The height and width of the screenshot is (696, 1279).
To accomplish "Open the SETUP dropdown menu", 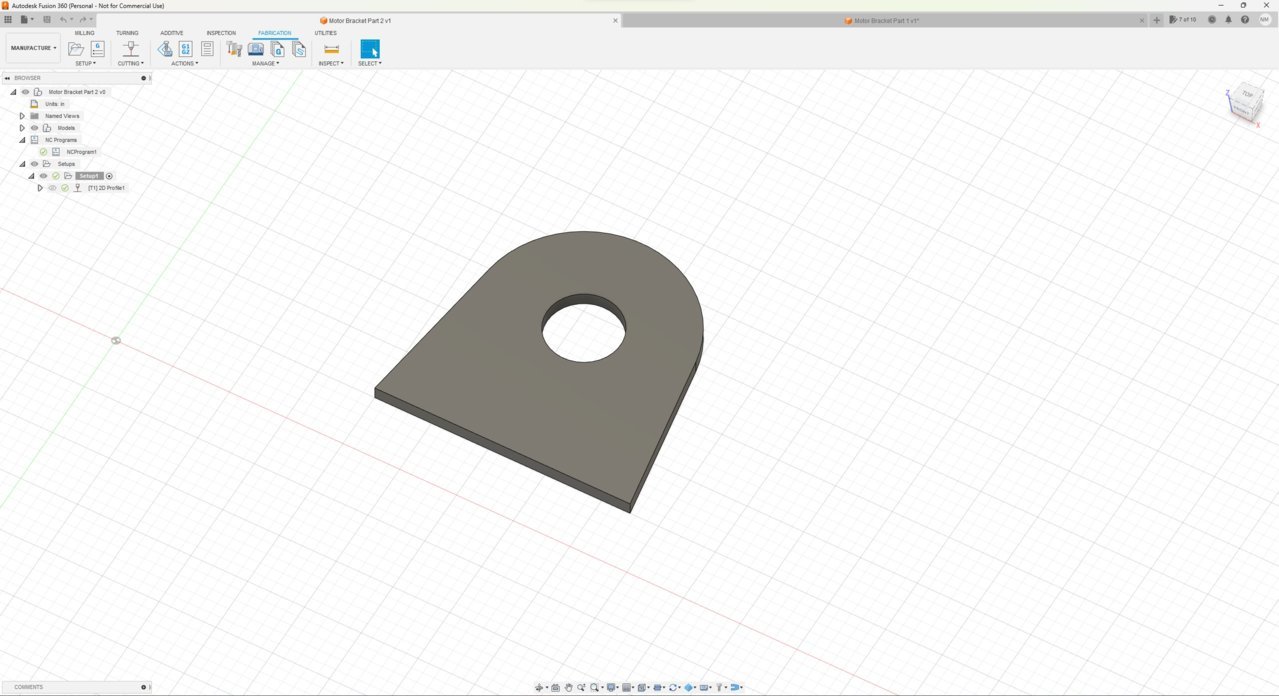I will [x=86, y=63].
